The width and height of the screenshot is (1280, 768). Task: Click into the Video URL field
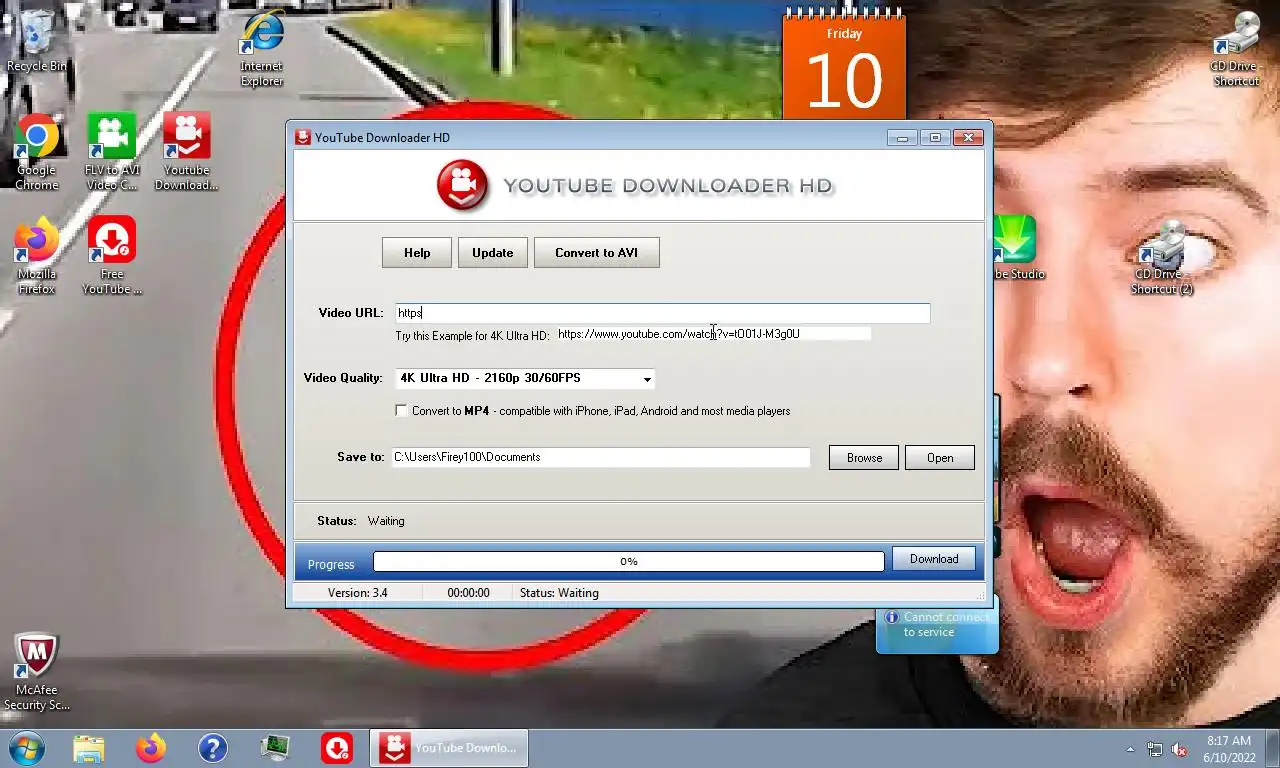(x=663, y=313)
